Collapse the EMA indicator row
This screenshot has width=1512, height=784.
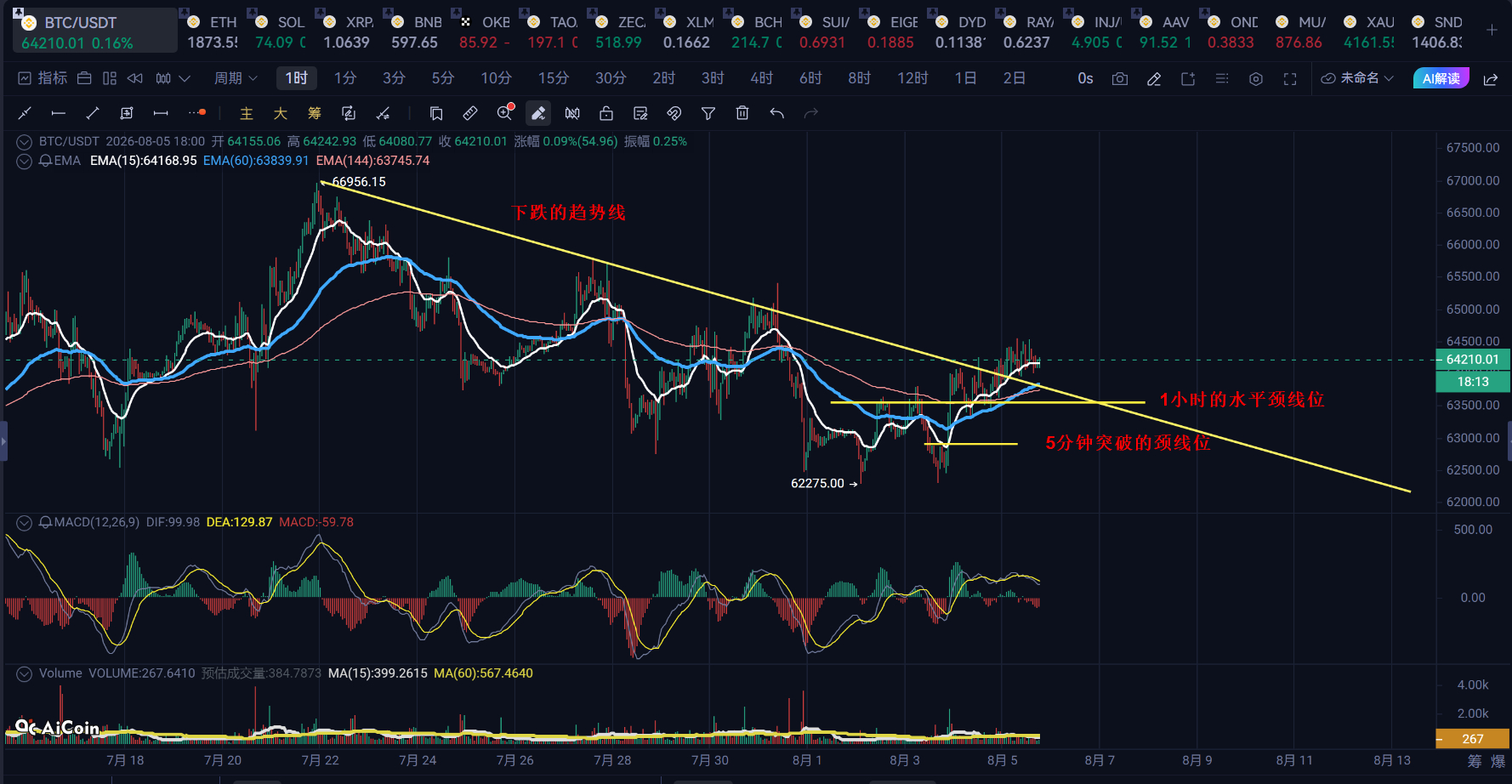(x=25, y=161)
